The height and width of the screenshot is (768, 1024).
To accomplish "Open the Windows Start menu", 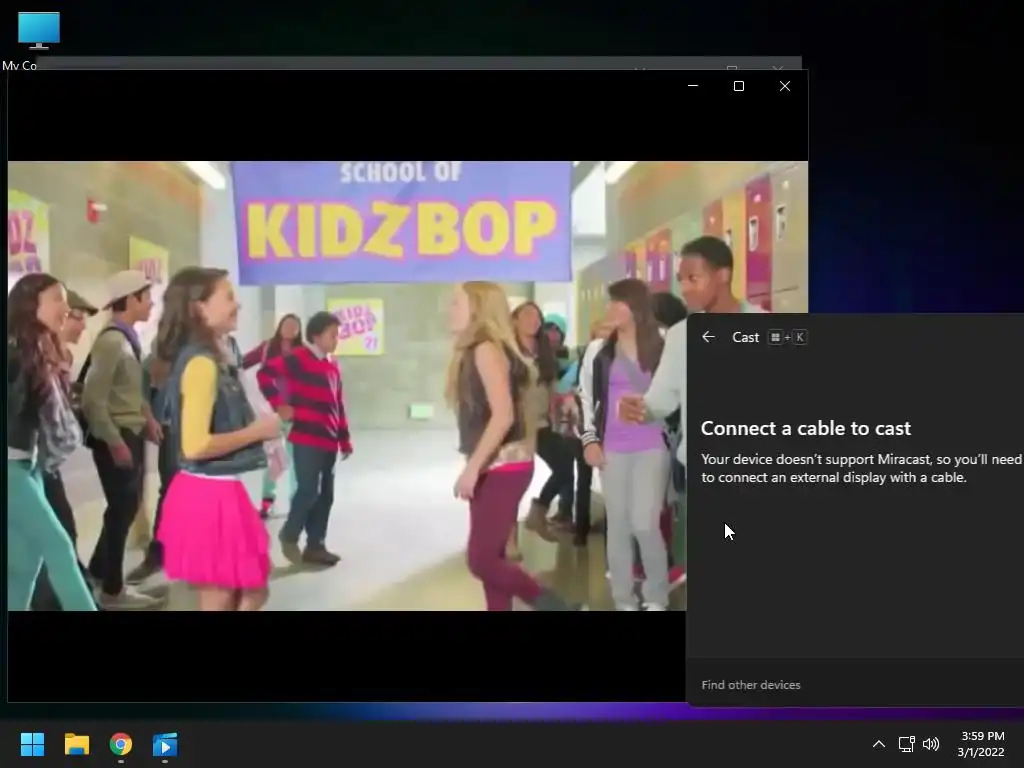I will pyautogui.click(x=32, y=744).
